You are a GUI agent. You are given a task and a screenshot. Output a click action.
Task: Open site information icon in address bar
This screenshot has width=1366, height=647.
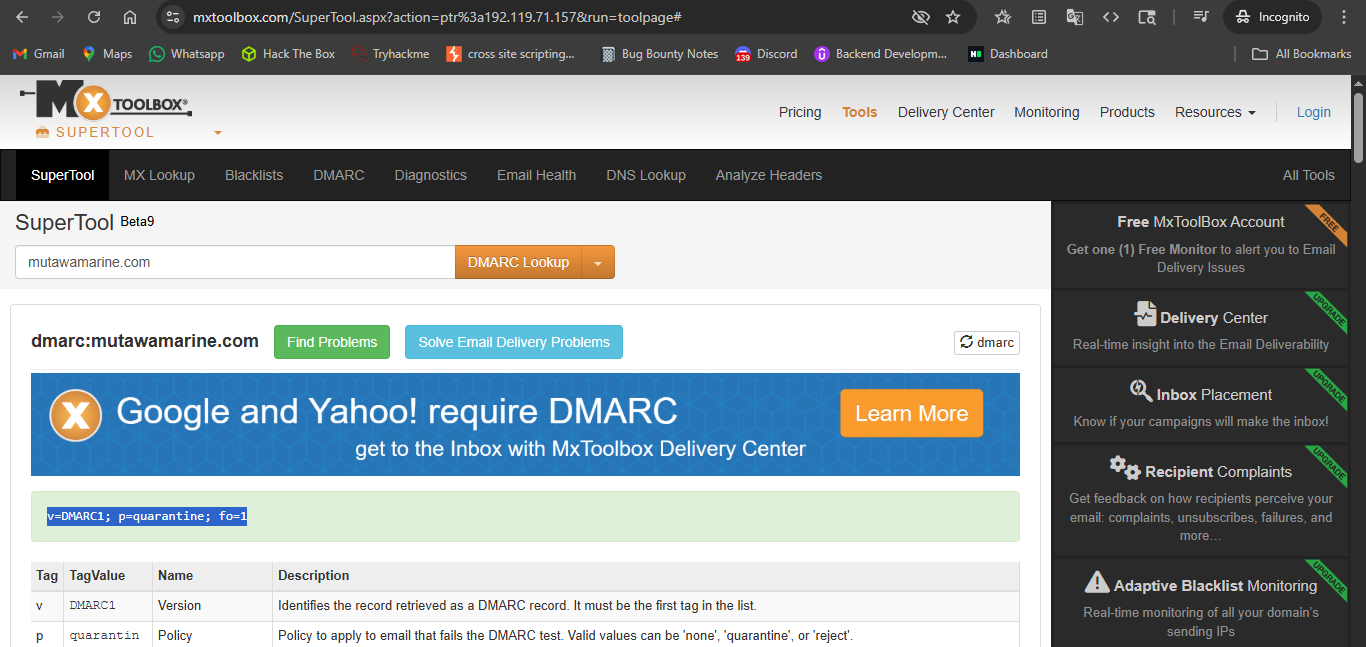(173, 17)
